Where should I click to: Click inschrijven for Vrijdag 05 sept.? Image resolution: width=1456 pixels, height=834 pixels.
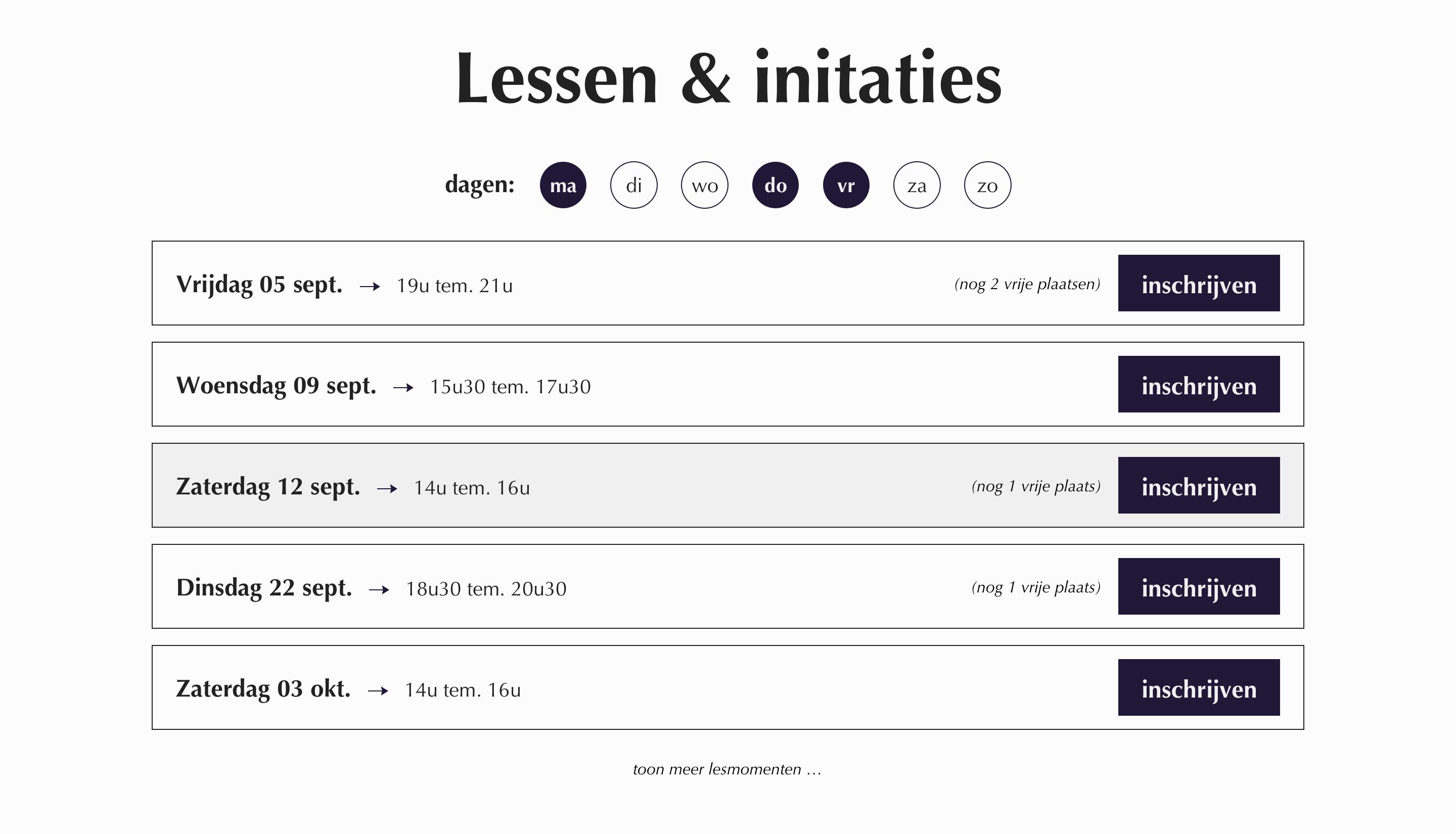click(x=1199, y=283)
